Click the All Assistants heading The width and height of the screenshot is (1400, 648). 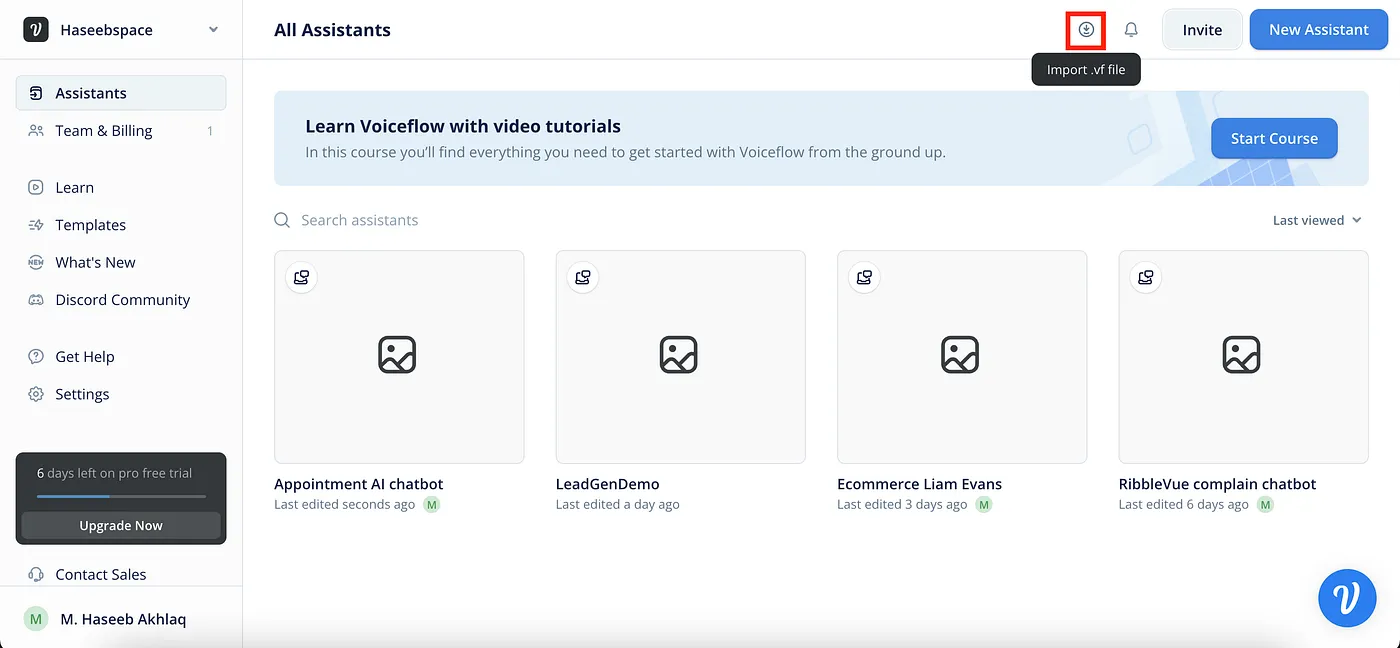click(333, 30)
